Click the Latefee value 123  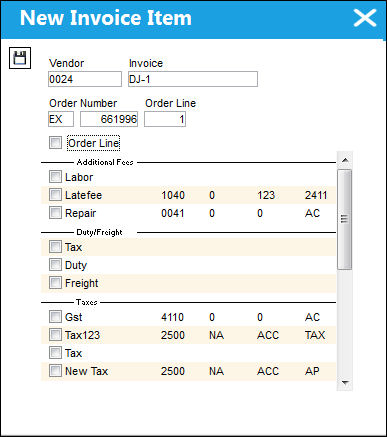click(266, 195)
